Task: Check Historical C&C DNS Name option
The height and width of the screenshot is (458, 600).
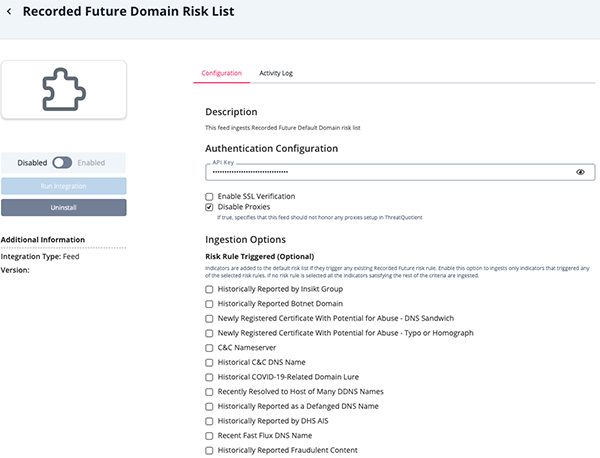Action: point(209,362)
